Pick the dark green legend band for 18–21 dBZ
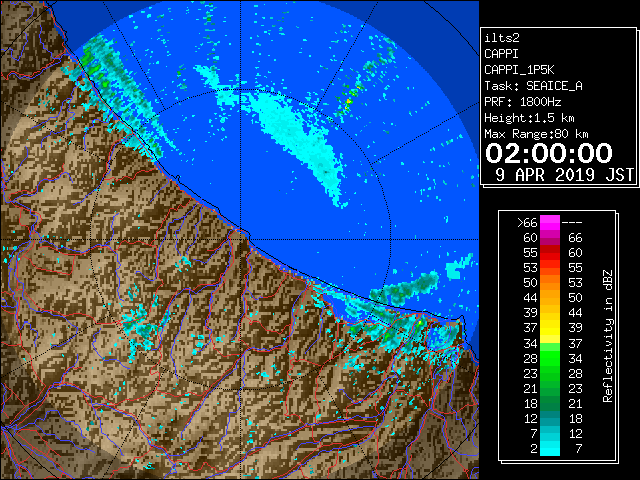The image size is (640, 480). tap(550, 403)
